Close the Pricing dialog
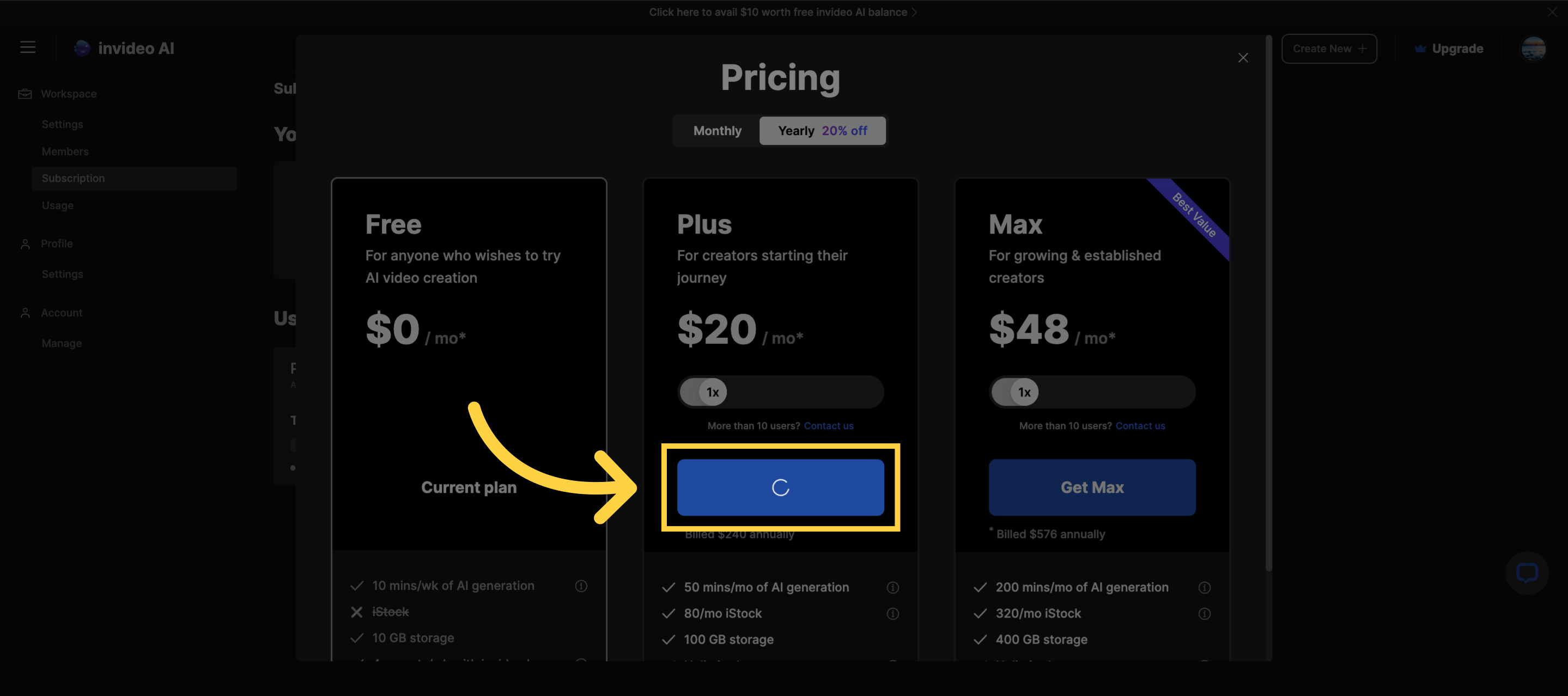1568x696 pixels. (1243, 58)
